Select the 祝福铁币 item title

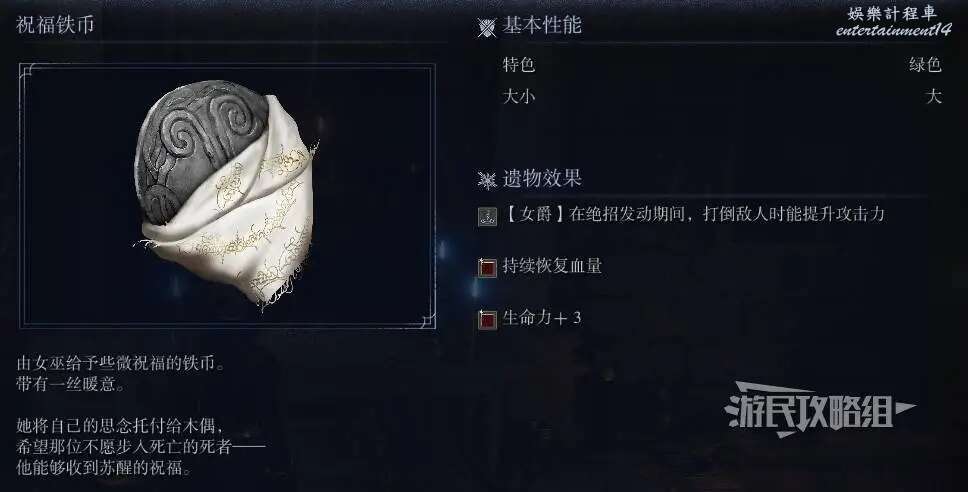tap(56, 25)
